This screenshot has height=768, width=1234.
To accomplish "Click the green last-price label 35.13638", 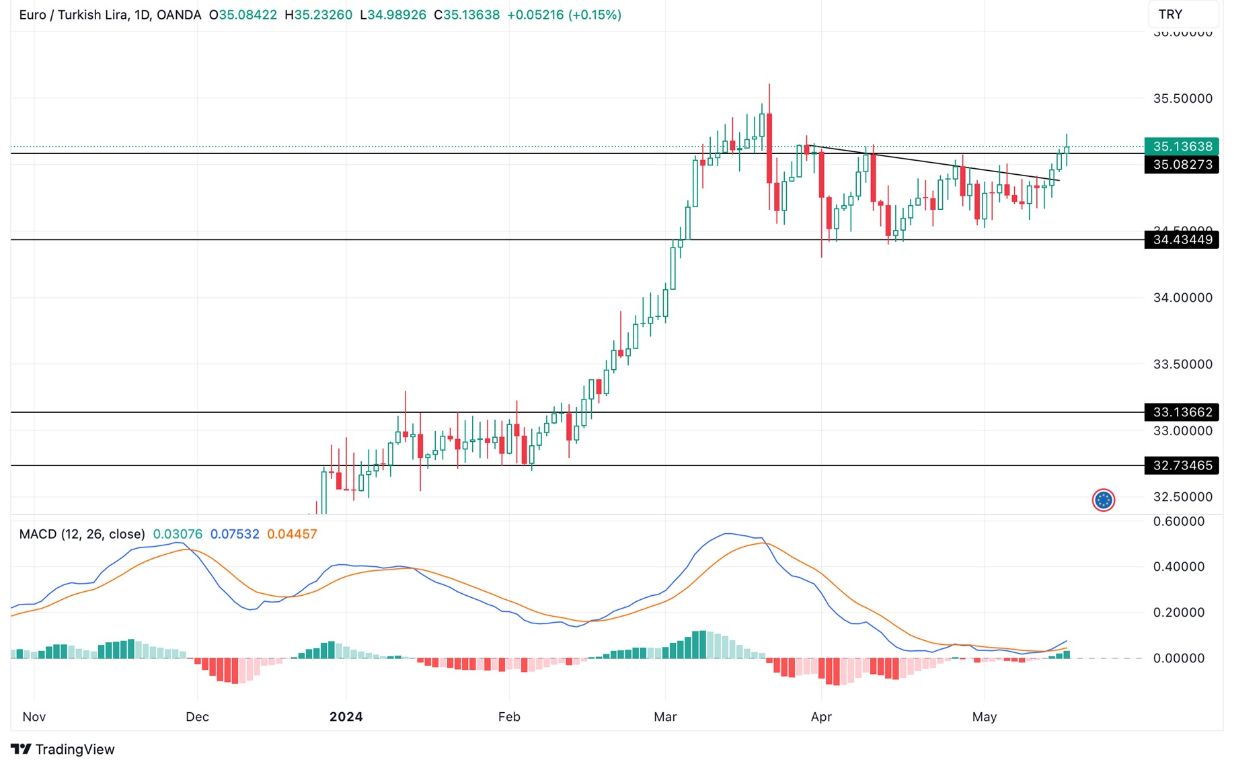I will tap(1183, 147).
